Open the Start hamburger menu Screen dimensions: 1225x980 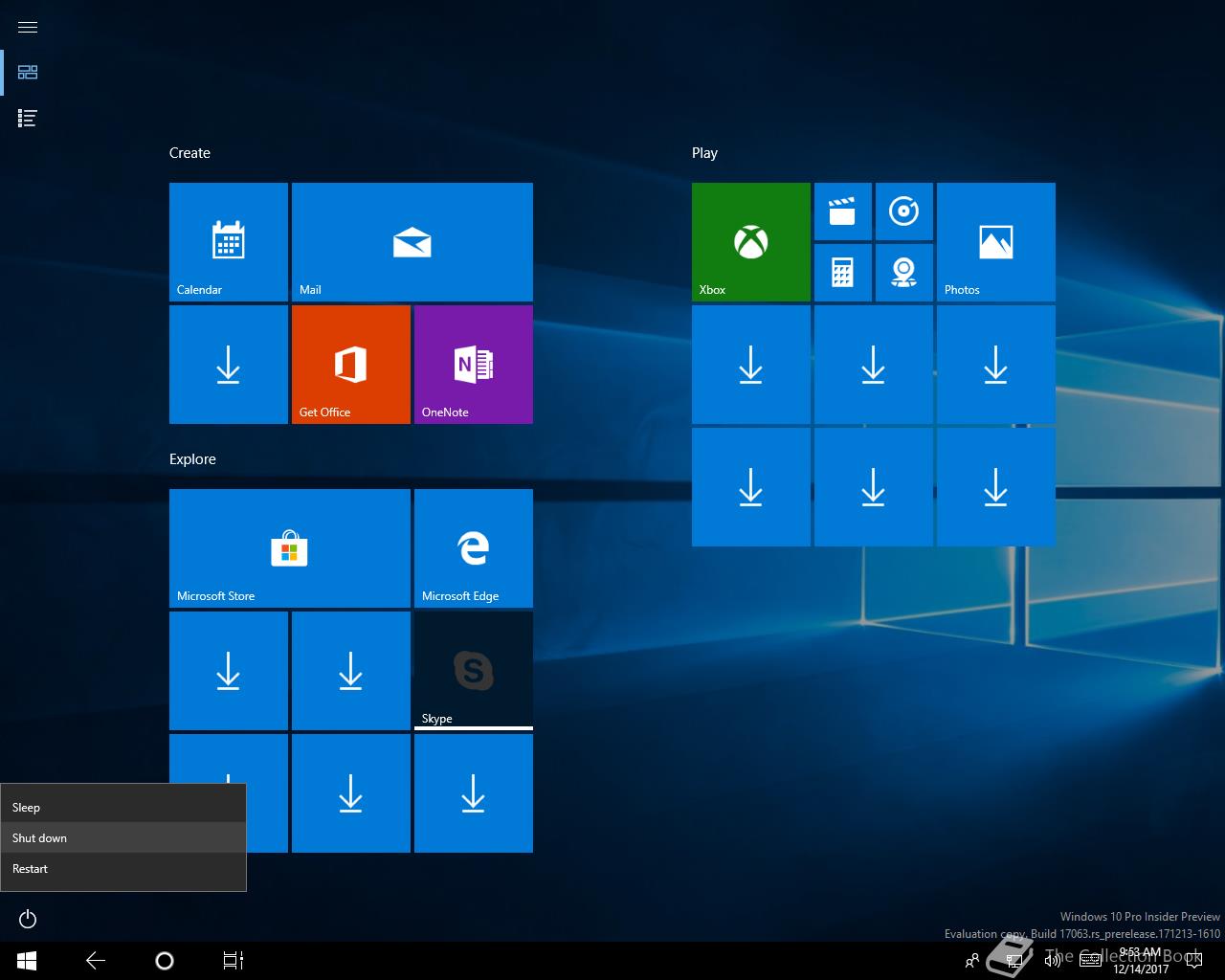(x=28, y=27)
